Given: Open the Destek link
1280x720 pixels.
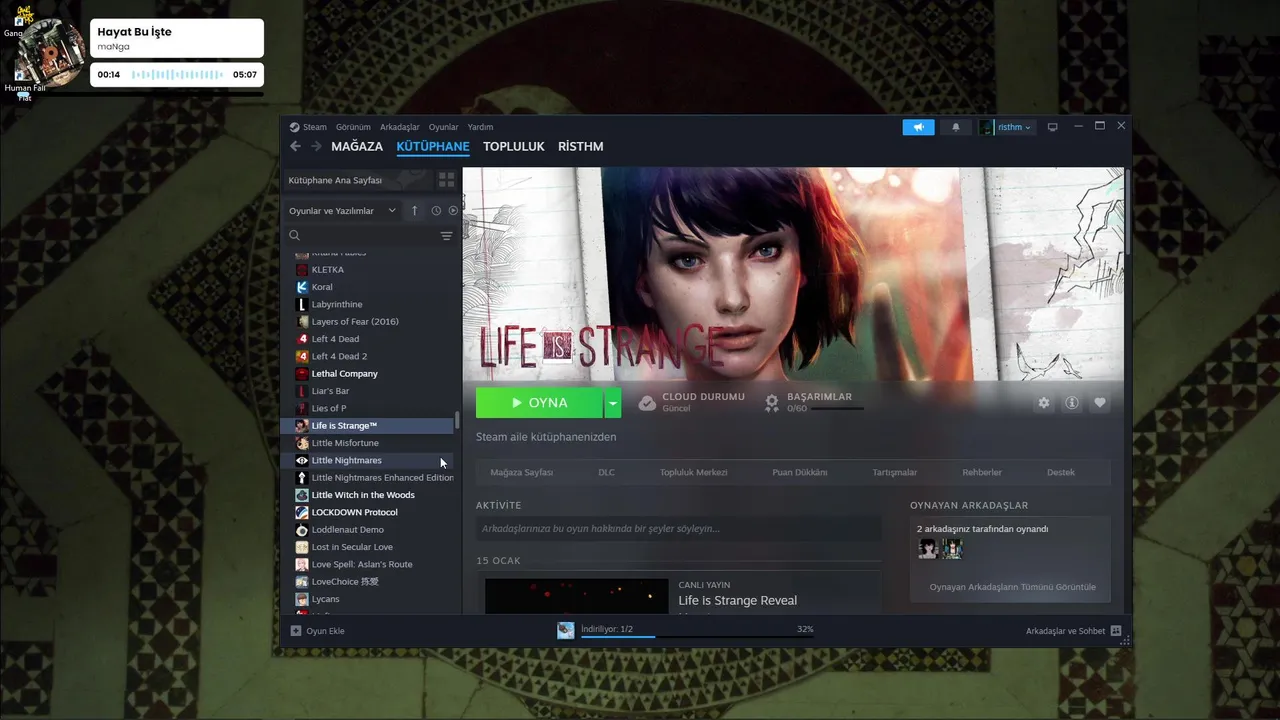Looking at the screenshot, I should 1061,472.
